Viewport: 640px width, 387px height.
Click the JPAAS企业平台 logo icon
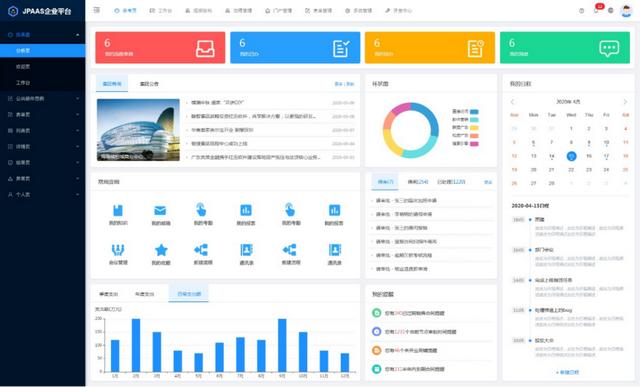click(13, 11)
